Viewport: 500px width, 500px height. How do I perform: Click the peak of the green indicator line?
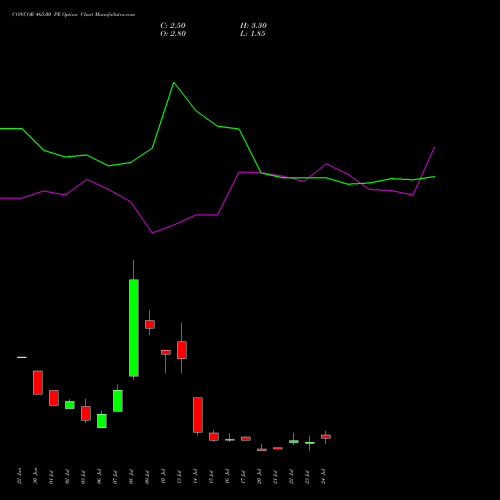174,82
